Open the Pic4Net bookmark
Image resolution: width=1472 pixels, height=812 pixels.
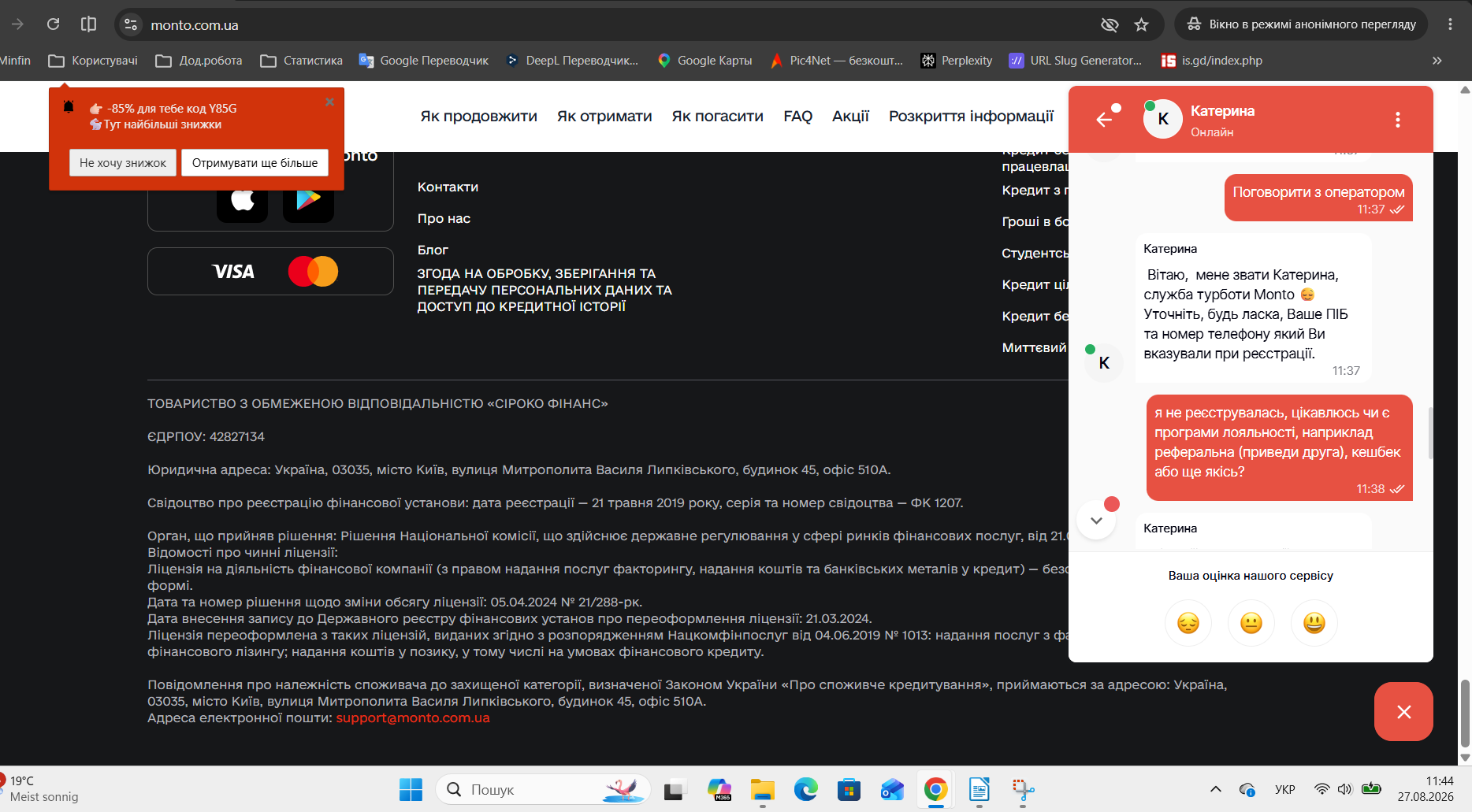click(836, 61)
